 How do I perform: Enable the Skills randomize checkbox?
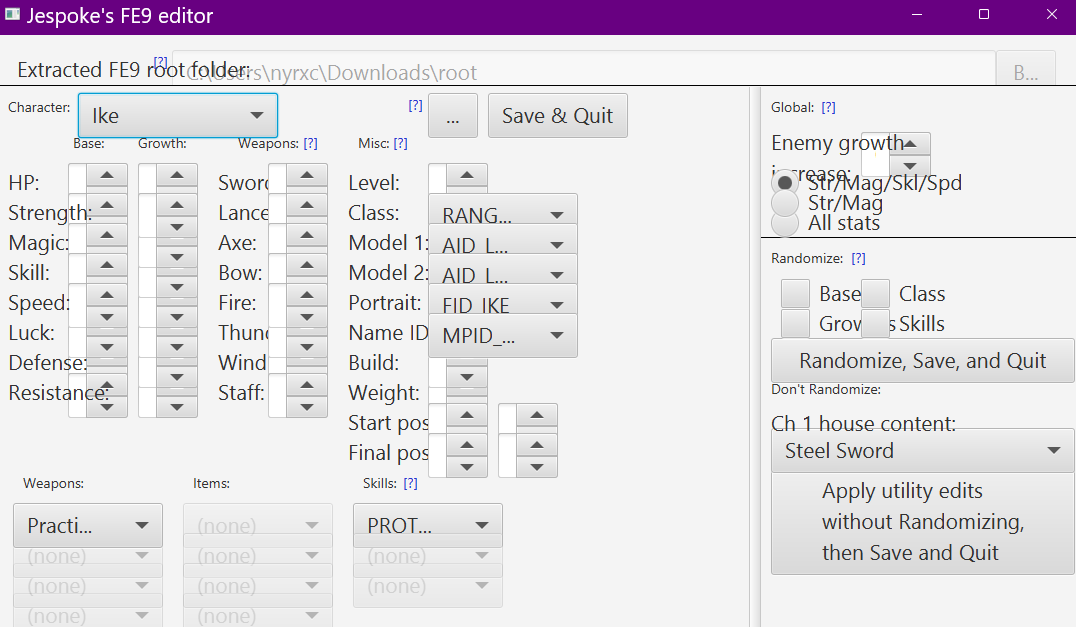coord(876,323)
